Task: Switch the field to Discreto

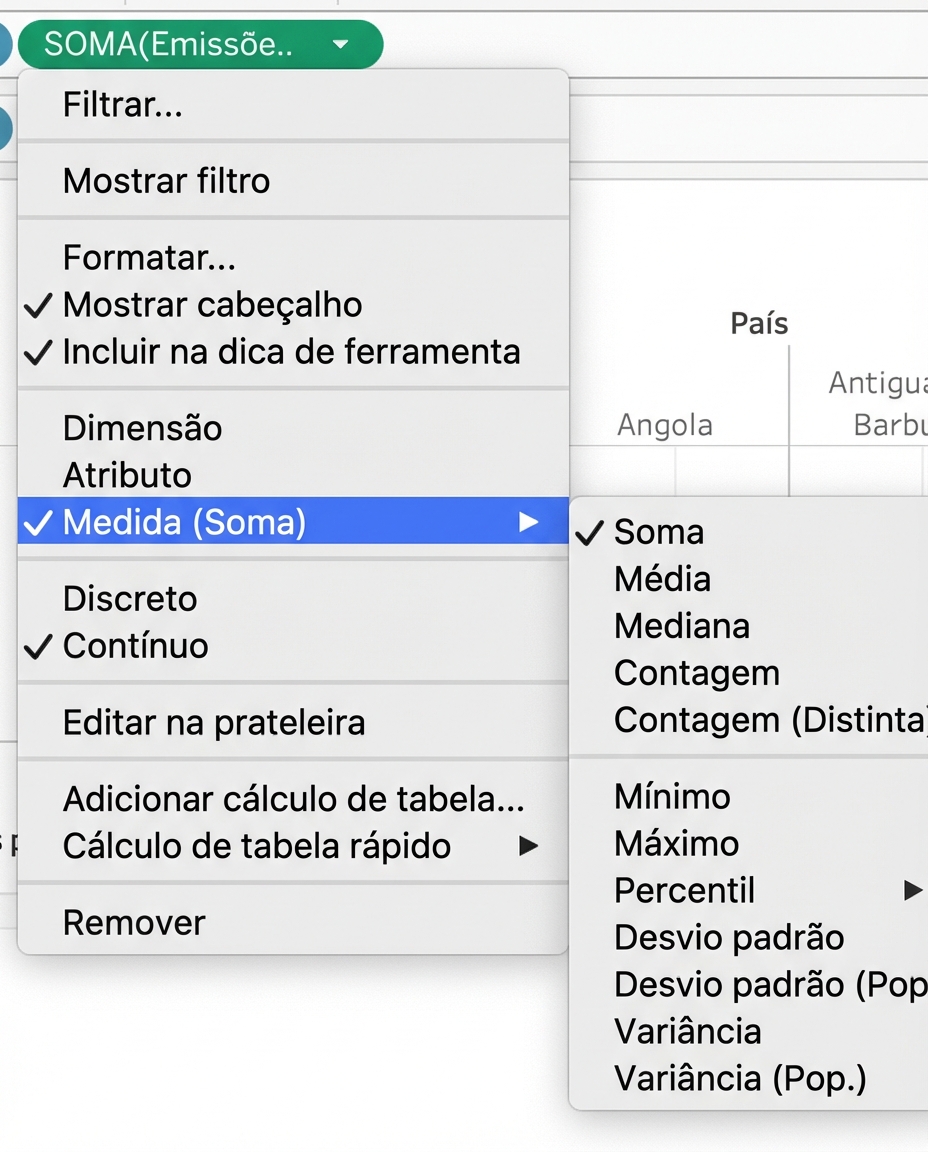Action: pos(128,598)
